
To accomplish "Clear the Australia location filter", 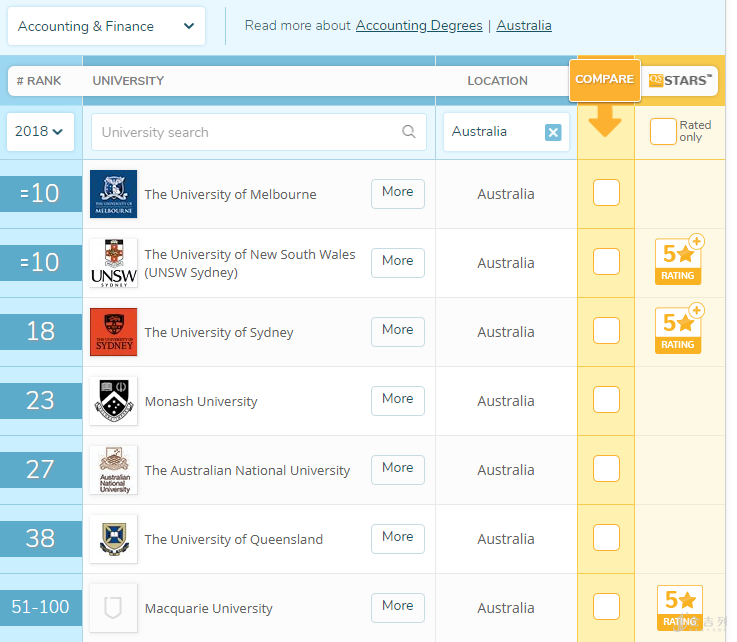I will pyautogui.click(x=553, y=132).
